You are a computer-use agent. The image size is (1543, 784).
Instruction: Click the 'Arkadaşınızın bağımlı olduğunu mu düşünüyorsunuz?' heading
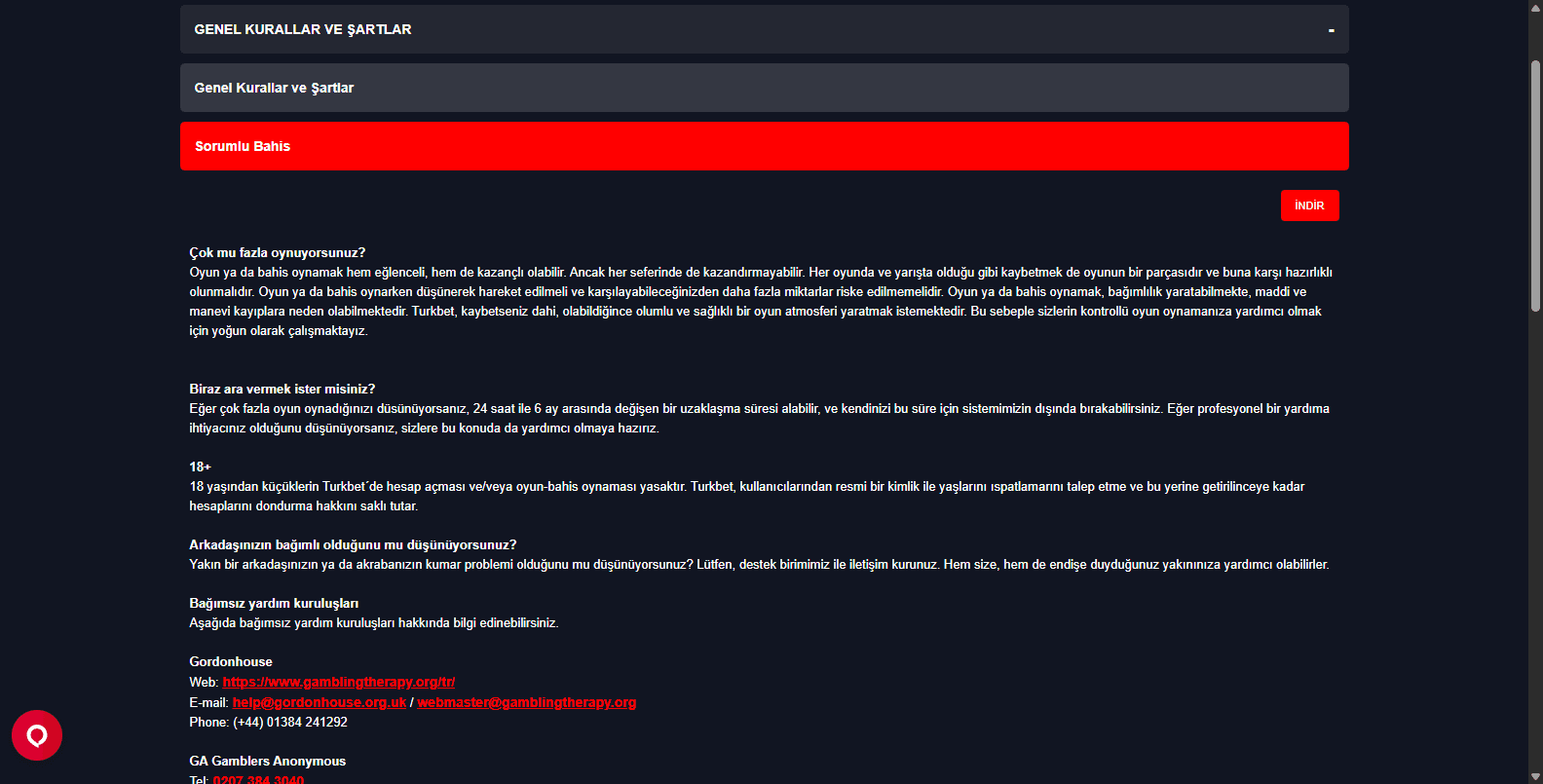353,544
